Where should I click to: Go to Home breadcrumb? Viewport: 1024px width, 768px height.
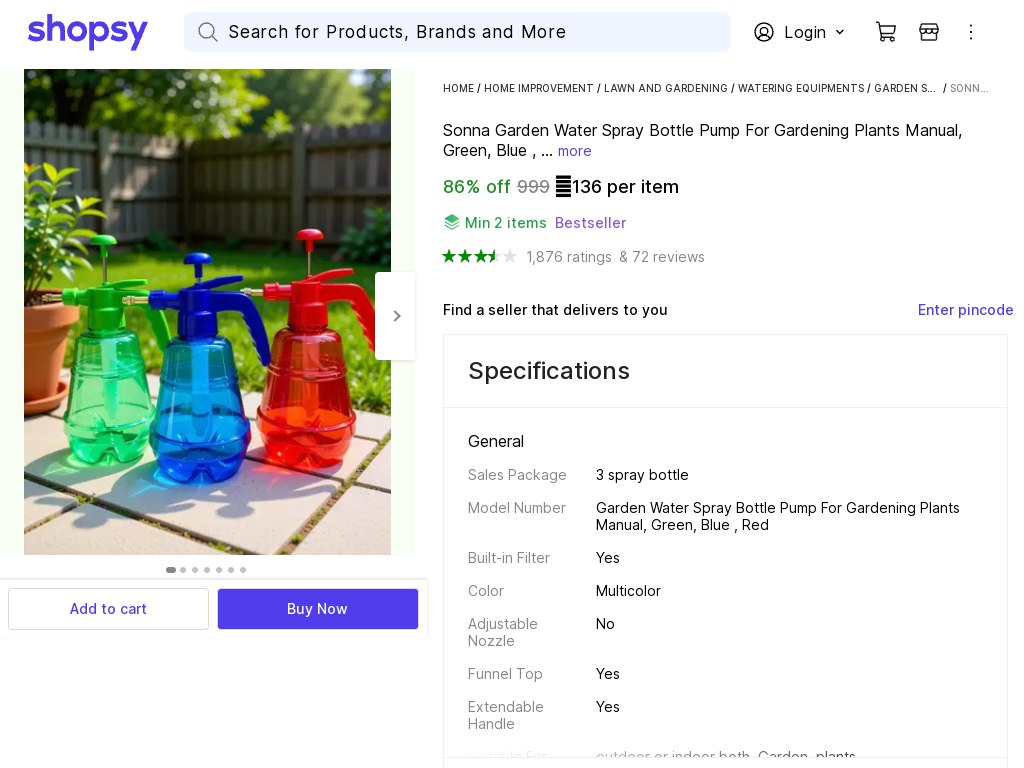(458, 89)
